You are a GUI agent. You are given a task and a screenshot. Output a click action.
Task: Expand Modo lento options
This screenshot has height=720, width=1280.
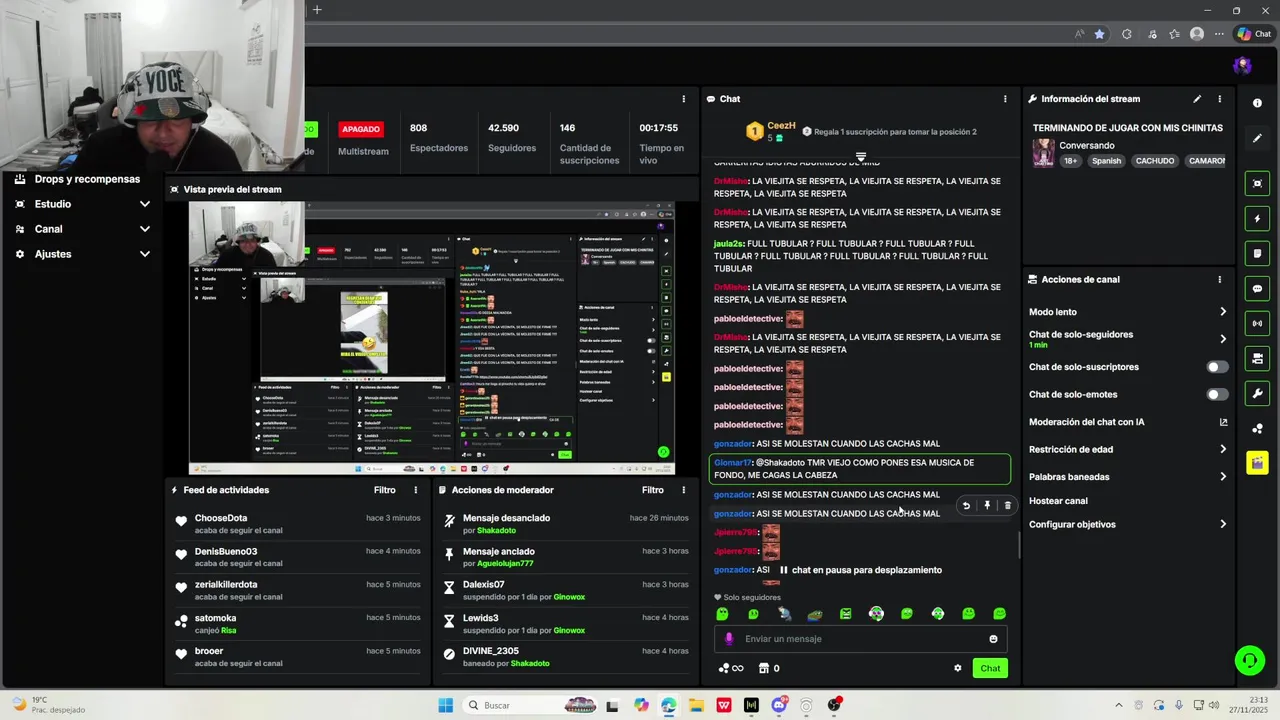point(1222,312)
